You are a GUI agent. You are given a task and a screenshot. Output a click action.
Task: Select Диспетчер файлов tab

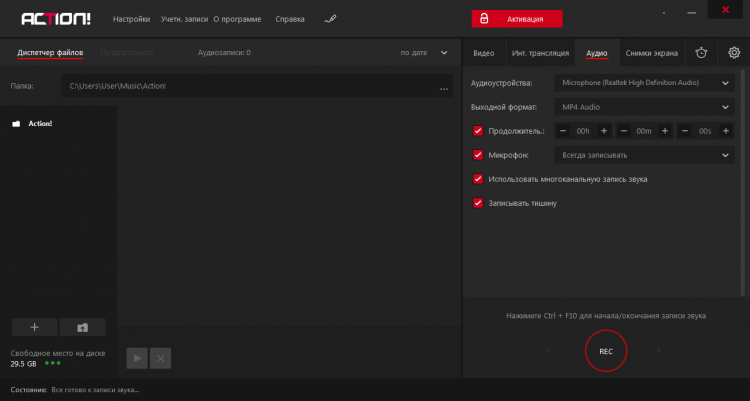pos(50,53)
